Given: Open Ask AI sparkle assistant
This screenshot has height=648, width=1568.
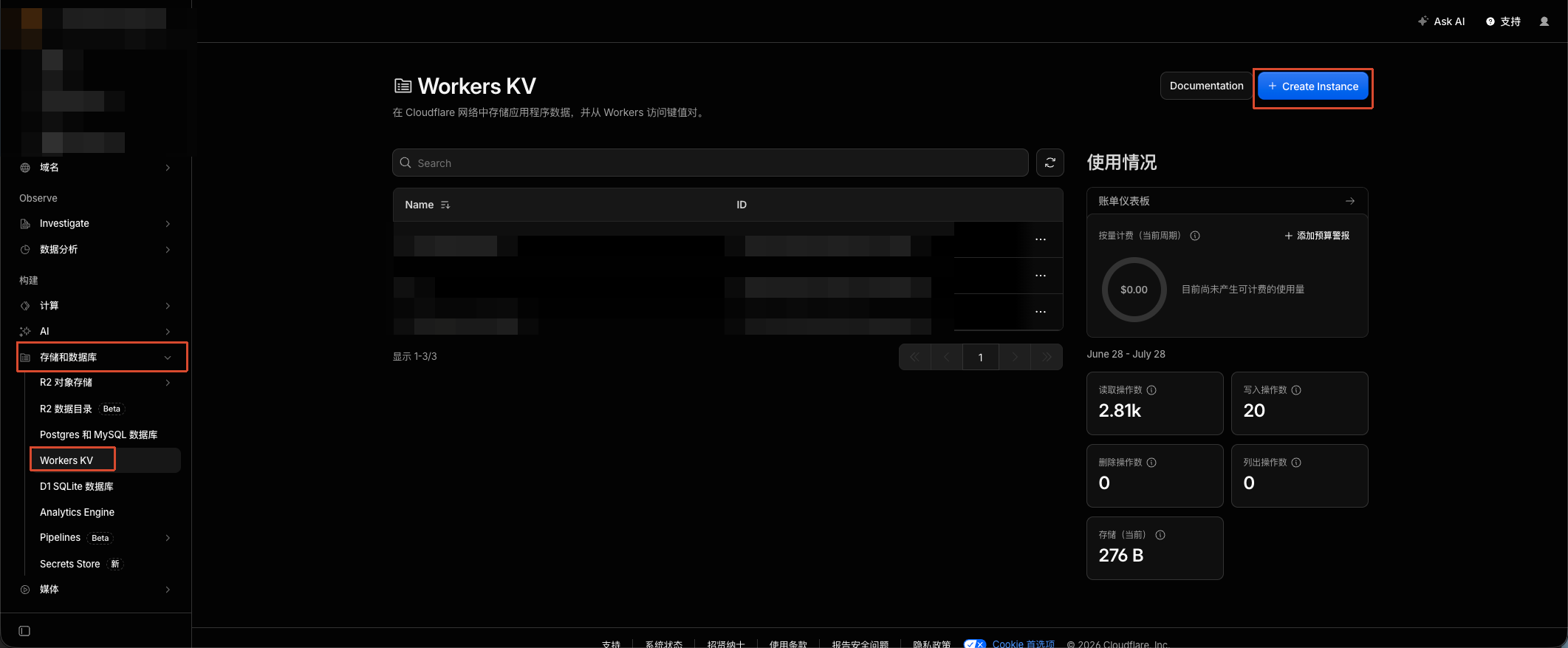Looking at the screenshot, I should coord(1441,21).
